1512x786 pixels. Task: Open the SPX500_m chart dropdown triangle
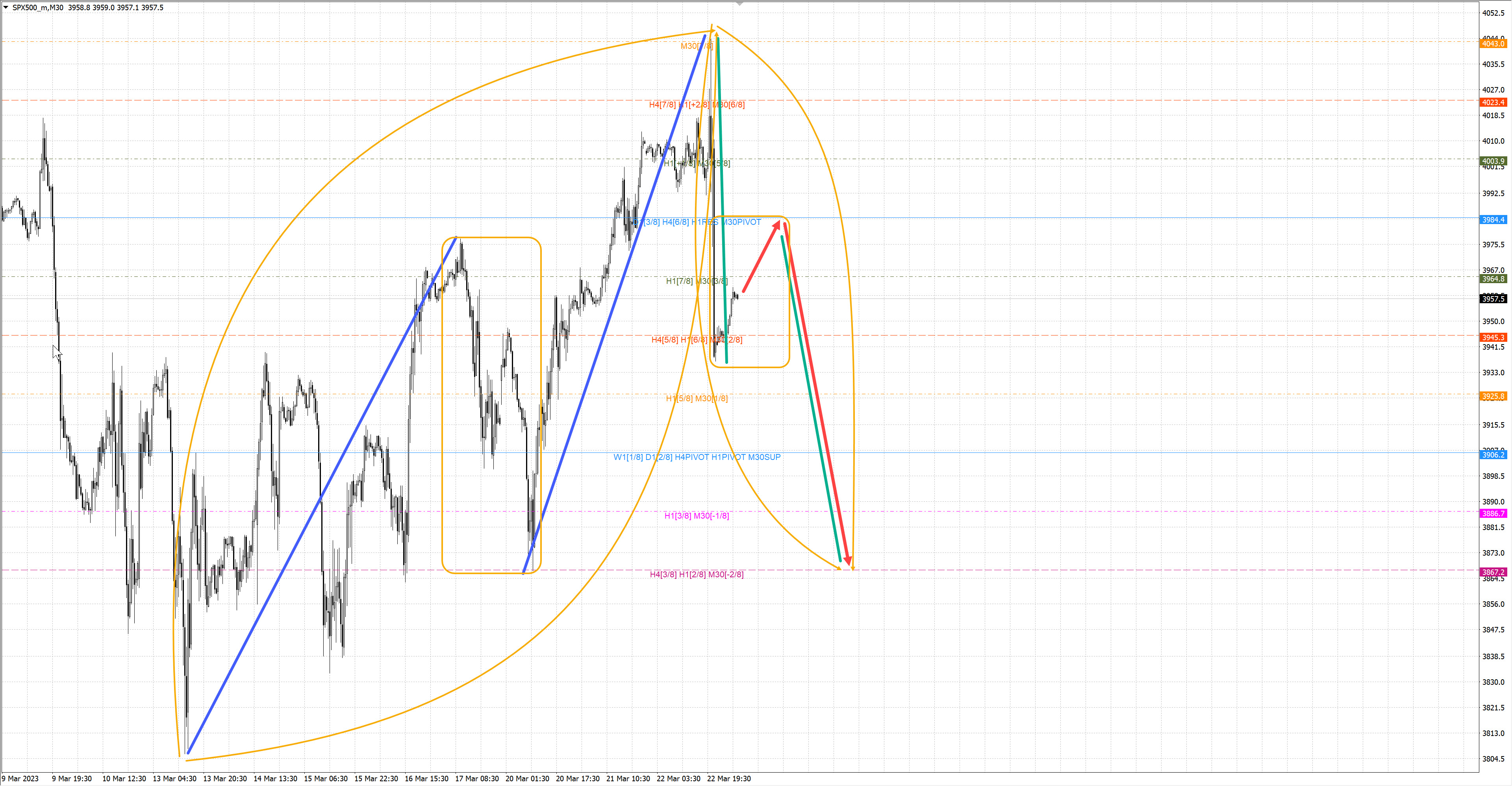pyautogui.click(x=6, y=7)
